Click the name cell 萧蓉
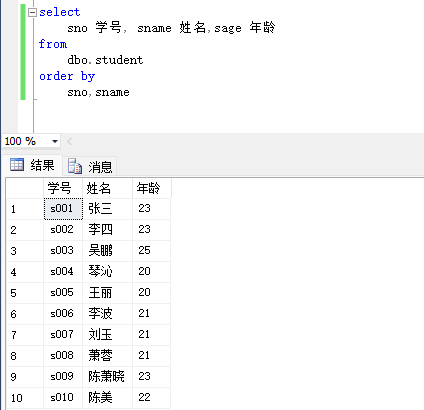424x410 pixels. (x=107, y=356)
